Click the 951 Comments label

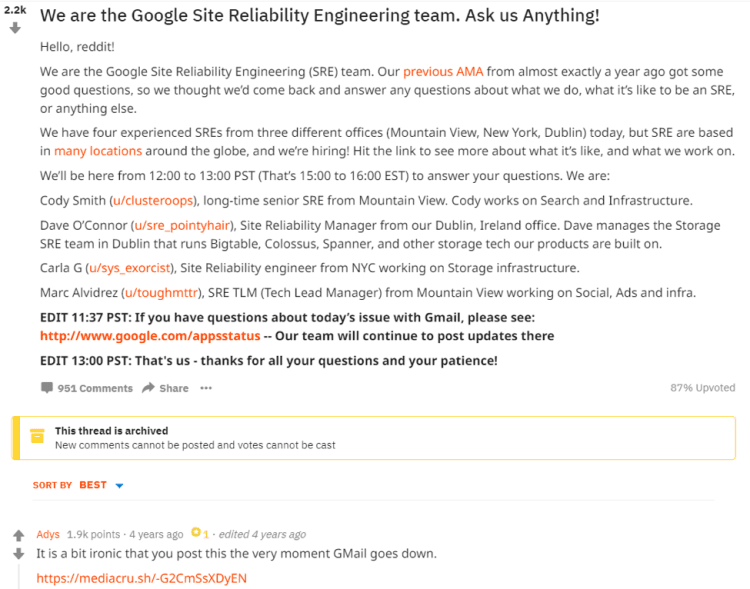[x=95, y=388]
